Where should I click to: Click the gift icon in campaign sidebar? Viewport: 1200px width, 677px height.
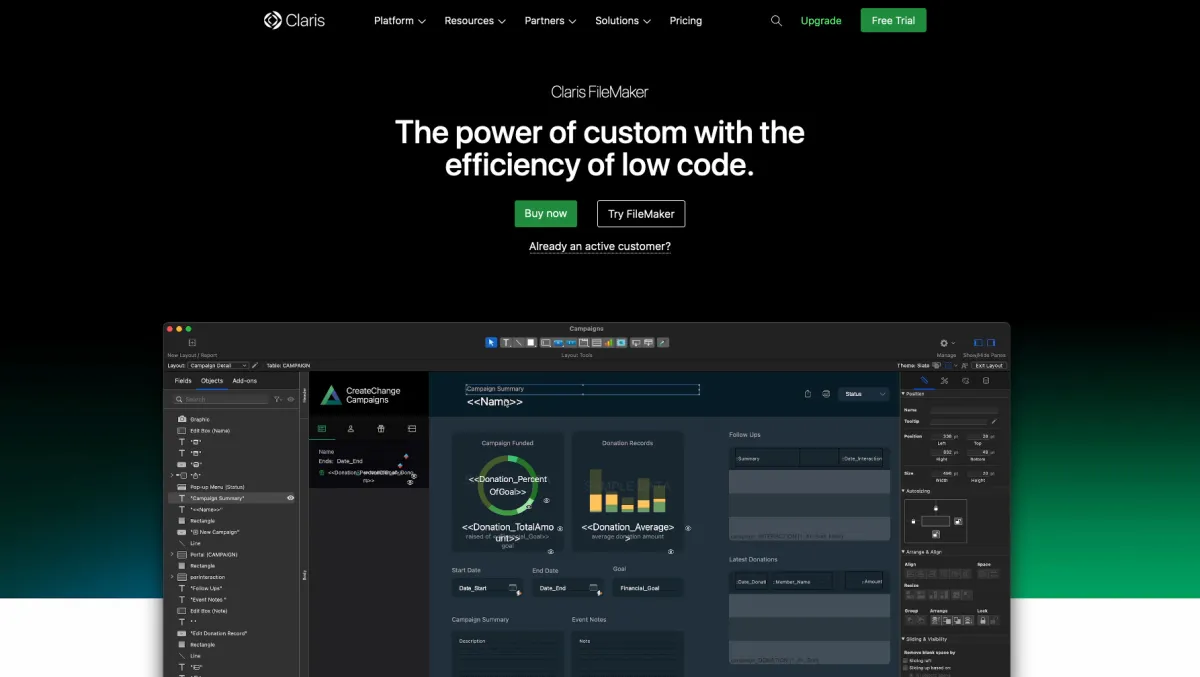(381, 429)
